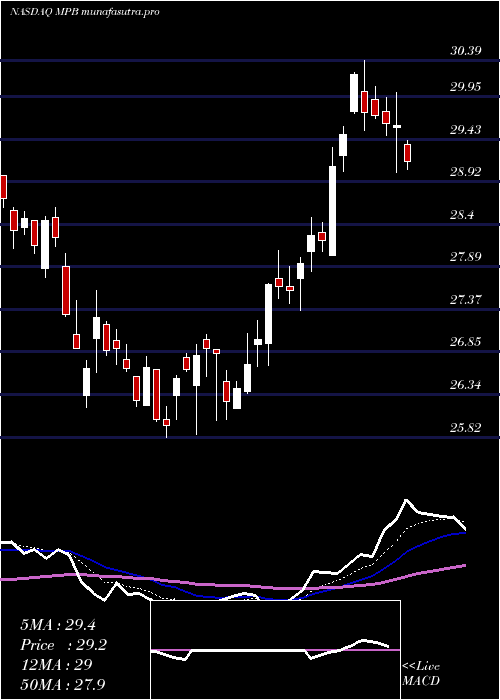
Task: Click the 27.37 price axis label
Action: 465,300
